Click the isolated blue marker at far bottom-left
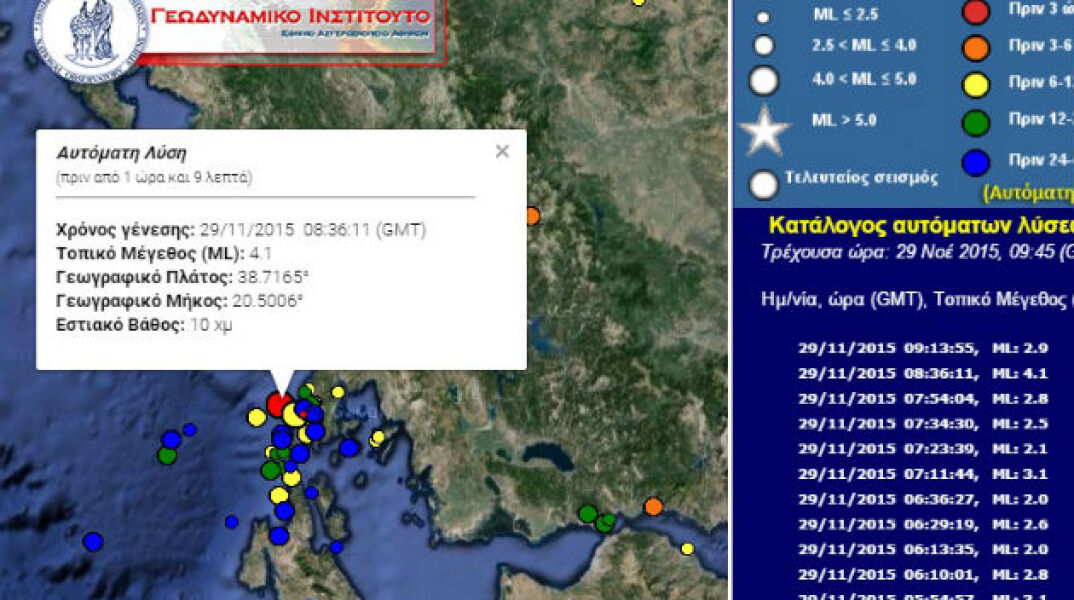 (93, 541)
